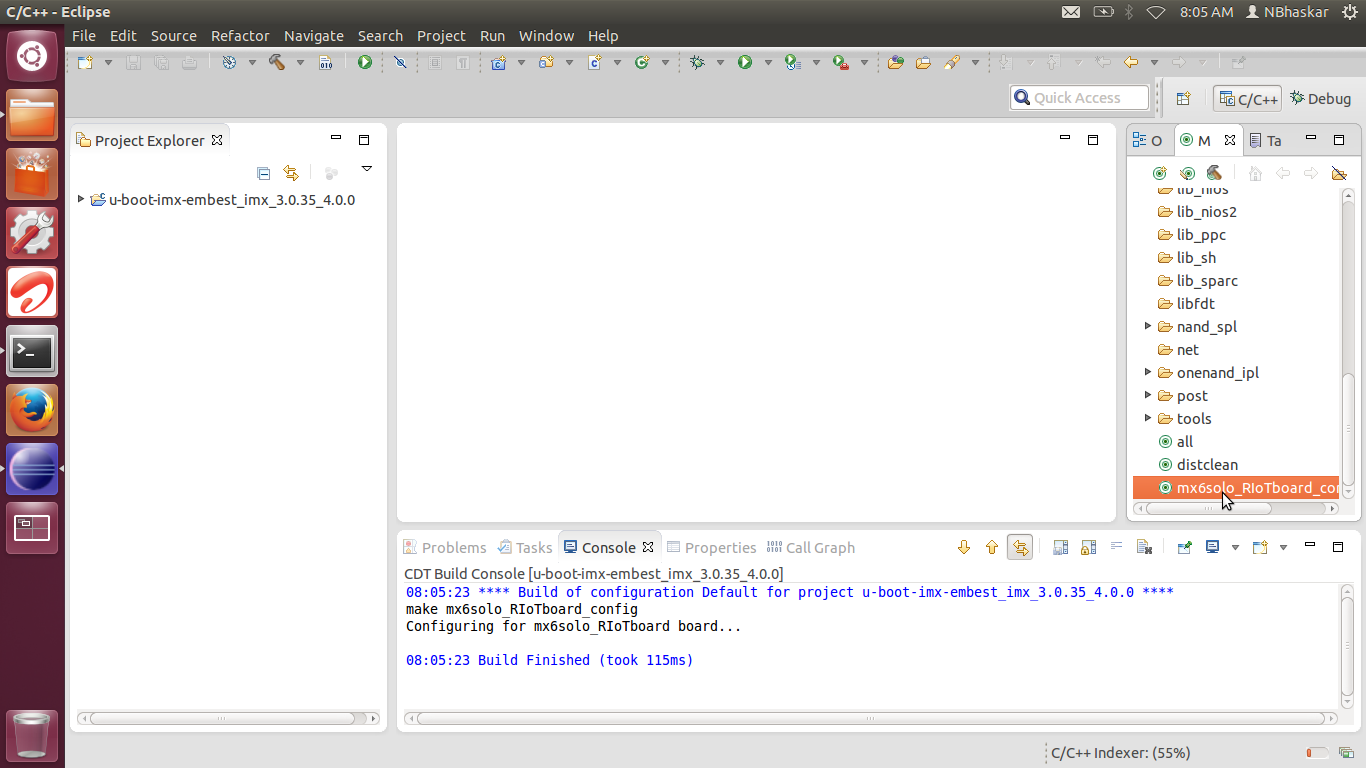This screenshot has height=768, width=1366.
Task: Click New Source Folder icon
Action: point(546,62)
